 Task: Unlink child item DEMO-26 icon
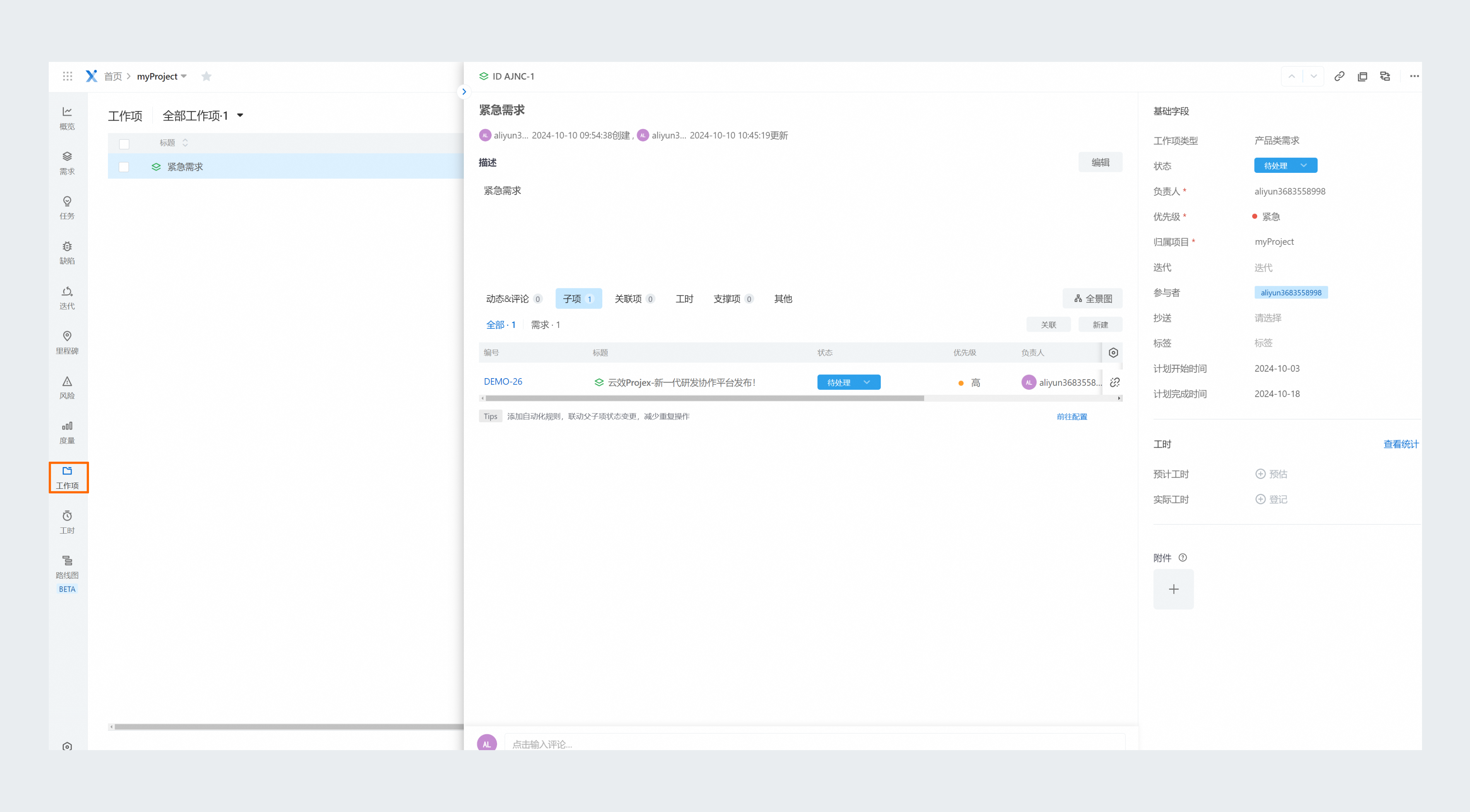pyautogui.click(x=1114, y=382)
